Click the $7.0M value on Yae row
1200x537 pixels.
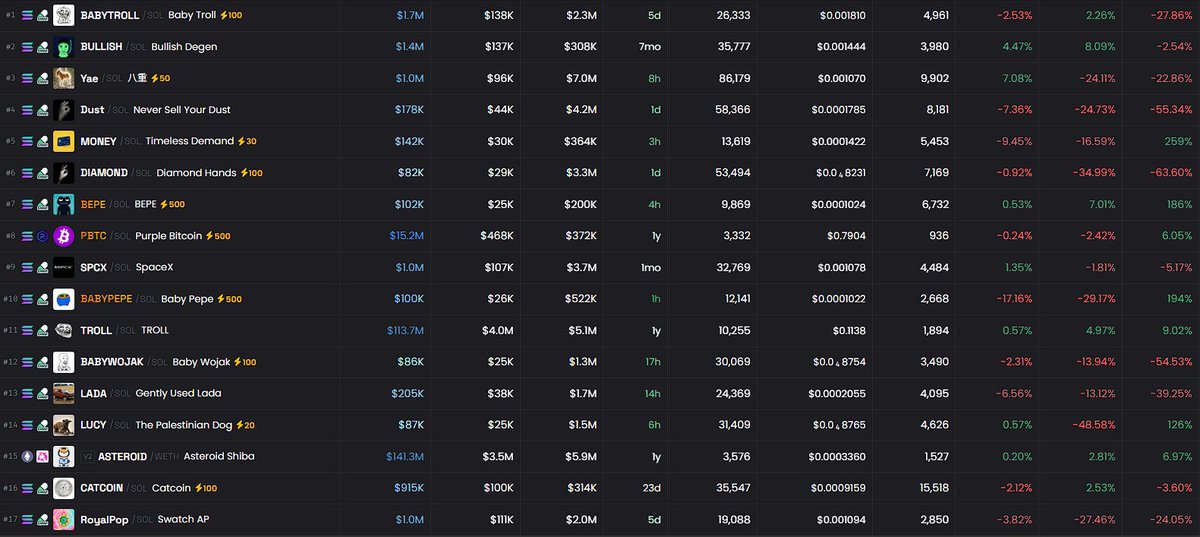point(580,78)
